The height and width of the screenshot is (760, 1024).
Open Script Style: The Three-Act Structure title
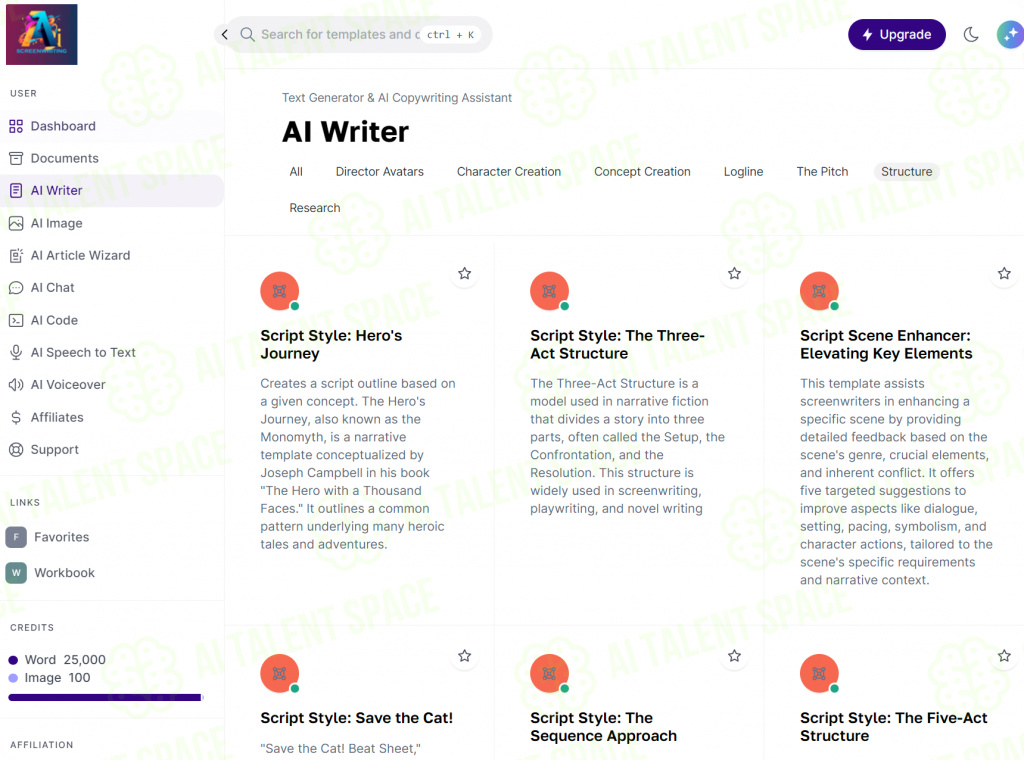(x=617, y=345)
